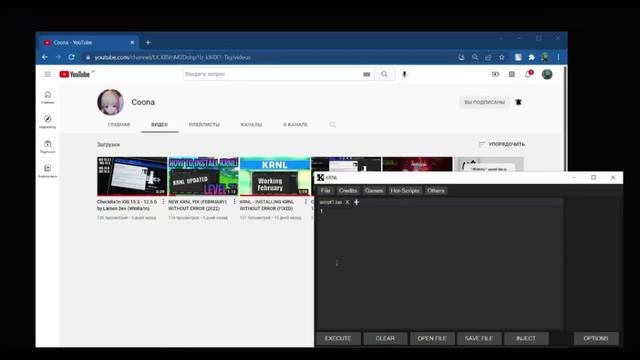Click the KRNL logo icon in title bar
The height and width of the screenshot is (360, 640).
(x=320, y=178)
